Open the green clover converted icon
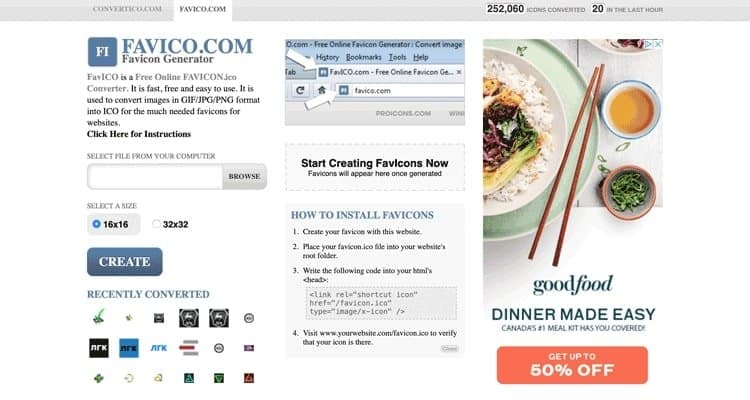The width and height of the screenshot is (750, 400). point(99,378)
